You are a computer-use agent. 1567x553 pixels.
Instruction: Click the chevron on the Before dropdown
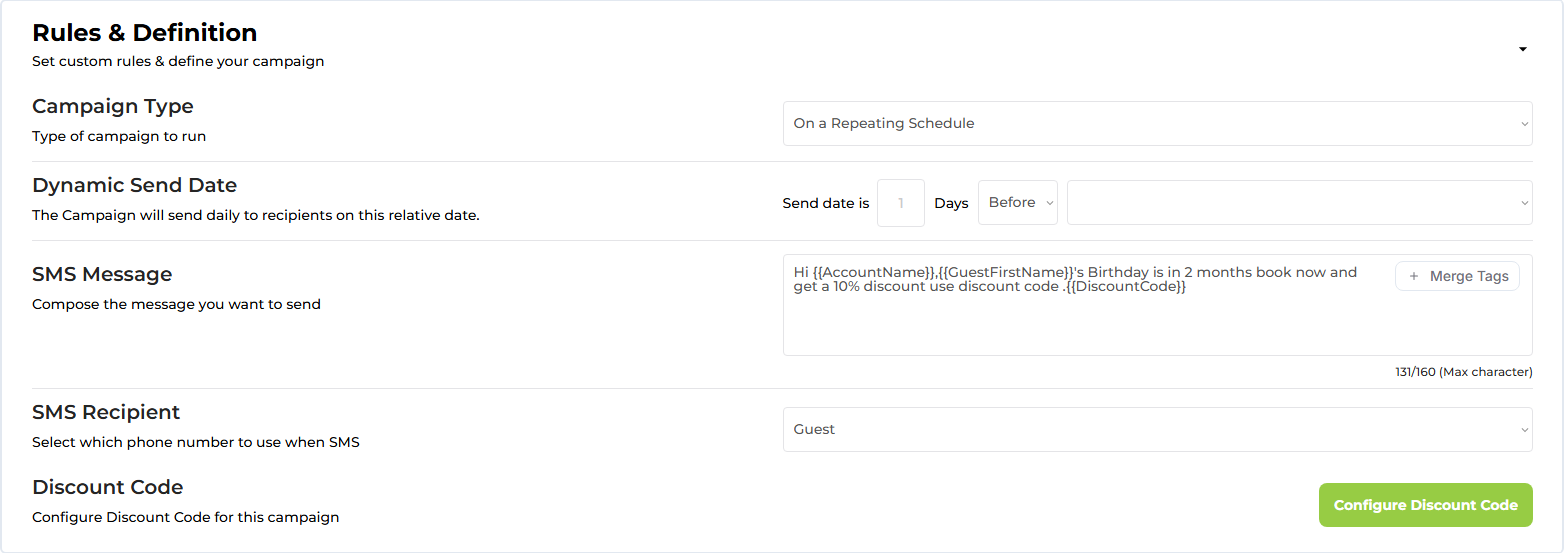click(x=1049, y=203)
